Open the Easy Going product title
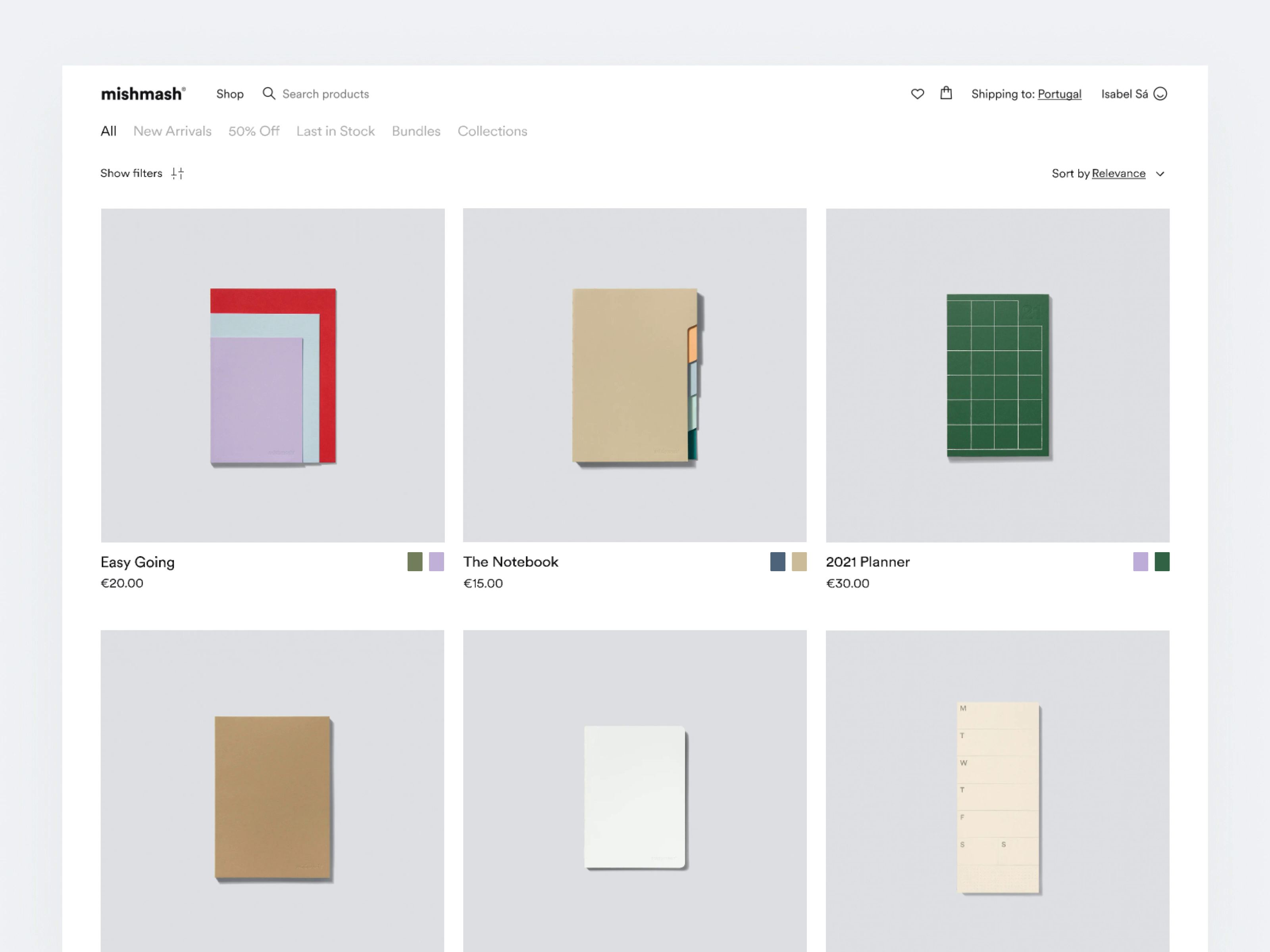Viewport: 1270px width, 952px height. click(x=137, y=562)
